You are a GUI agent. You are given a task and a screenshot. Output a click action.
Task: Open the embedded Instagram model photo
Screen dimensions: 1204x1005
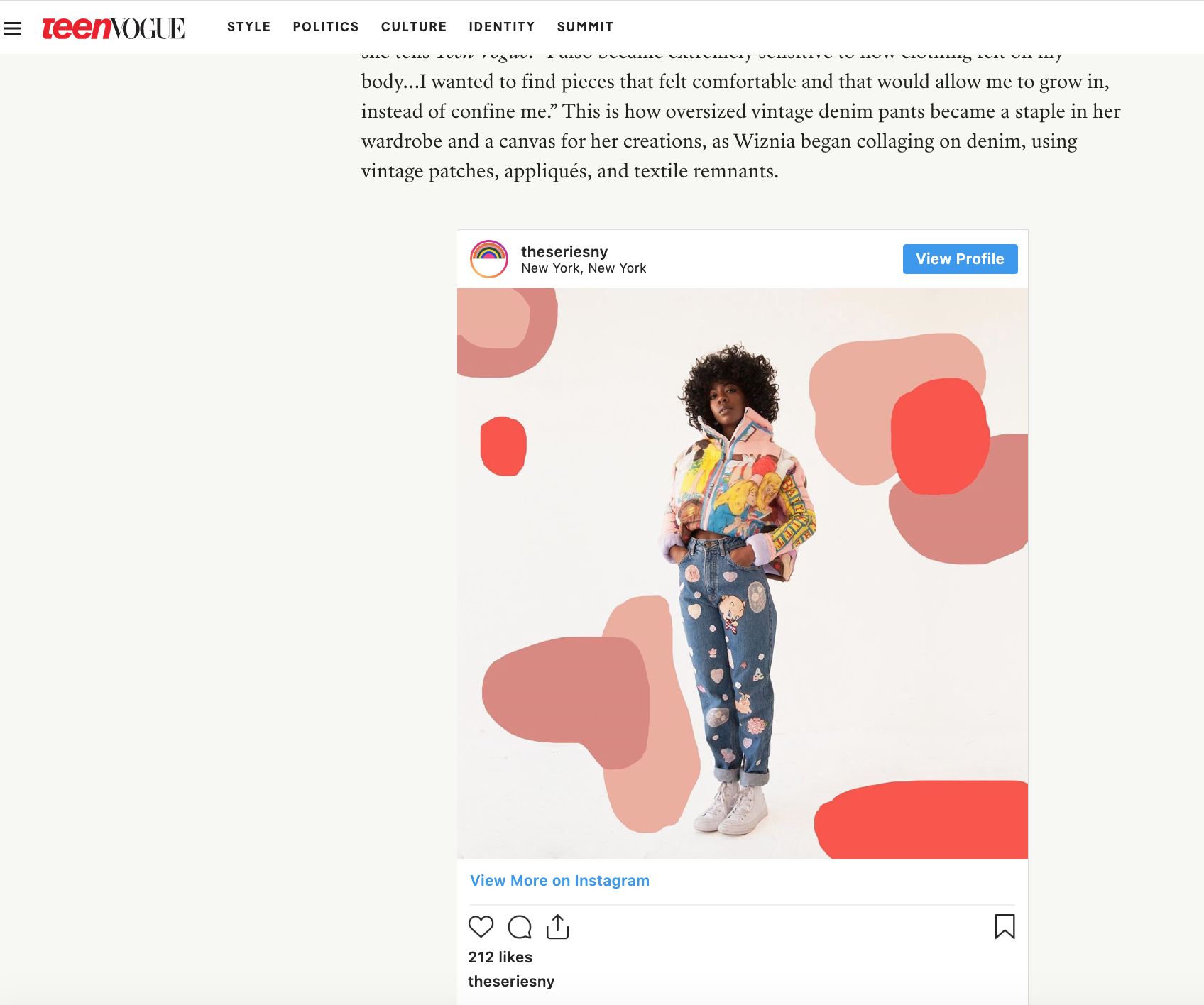[x=743, y=573]
